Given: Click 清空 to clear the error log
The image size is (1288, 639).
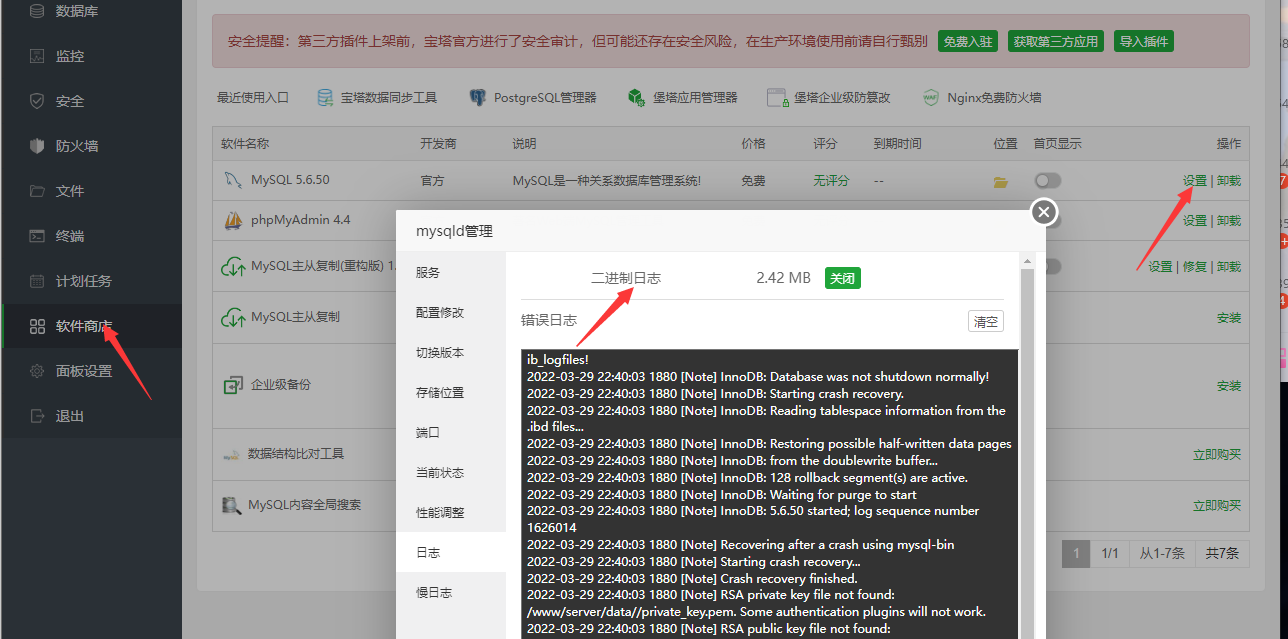Looking at the screenshot, I should click(x=986, y=321).
